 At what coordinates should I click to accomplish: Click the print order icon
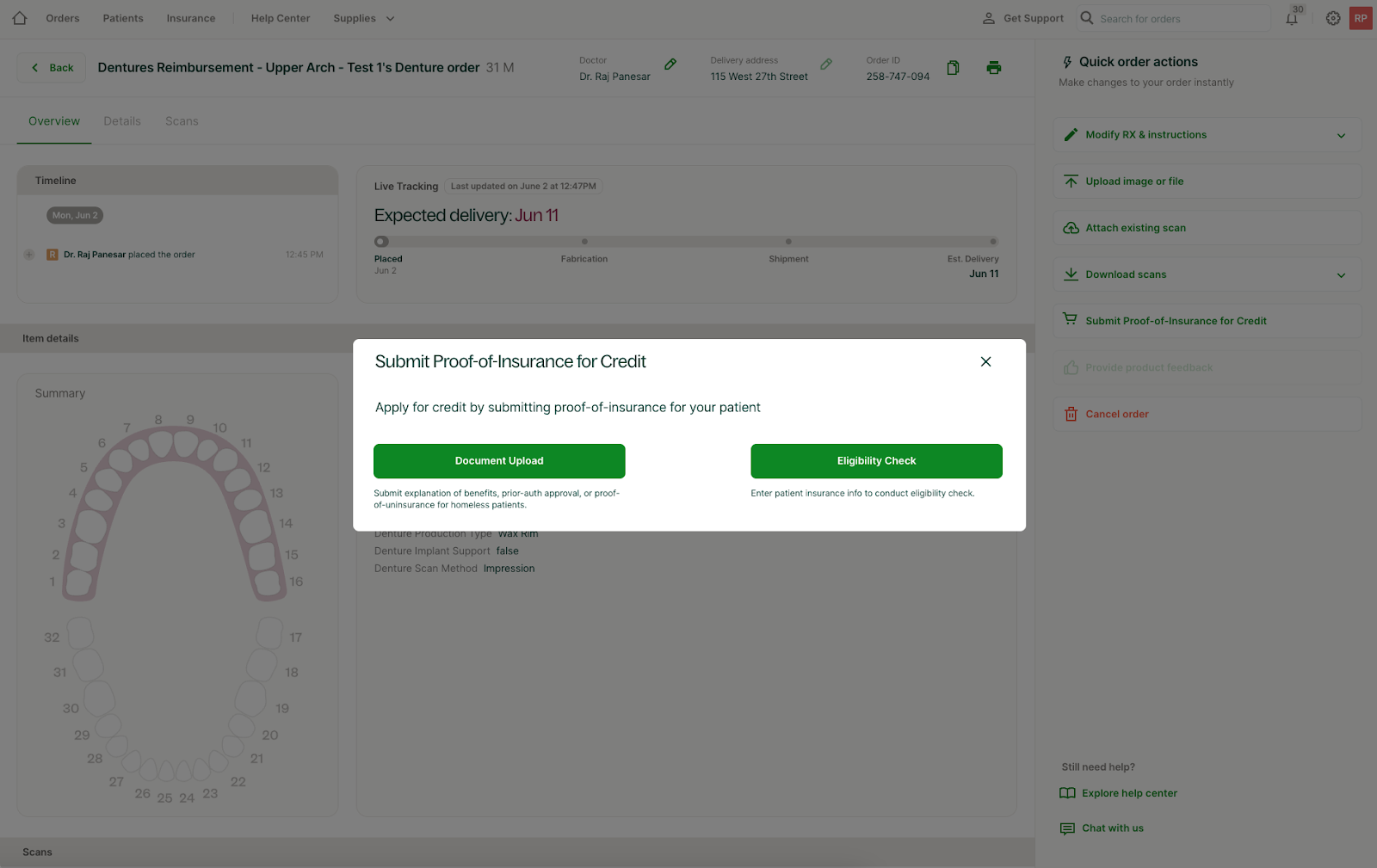993,68
